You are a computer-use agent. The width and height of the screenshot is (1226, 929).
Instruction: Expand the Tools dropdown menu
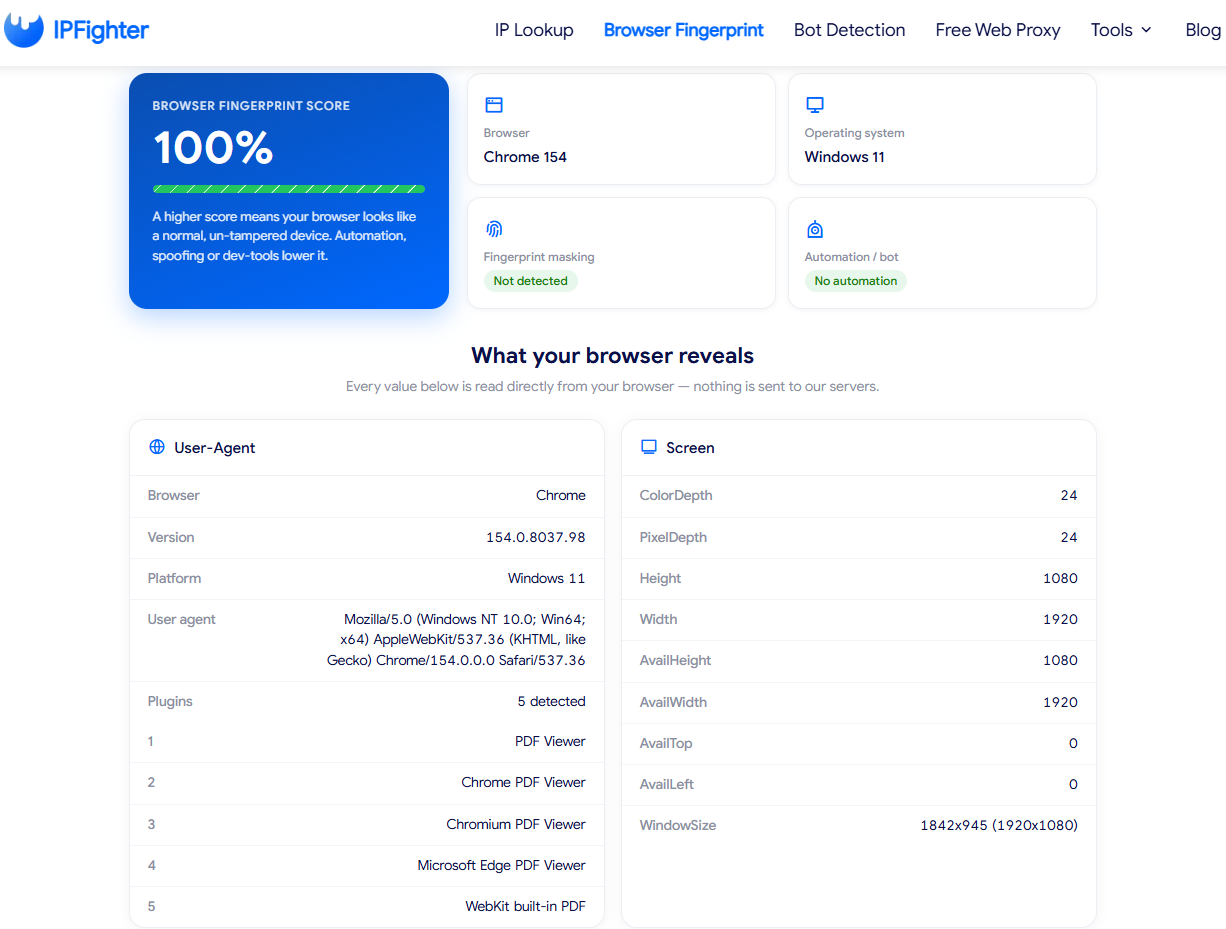coord(1122,30)
